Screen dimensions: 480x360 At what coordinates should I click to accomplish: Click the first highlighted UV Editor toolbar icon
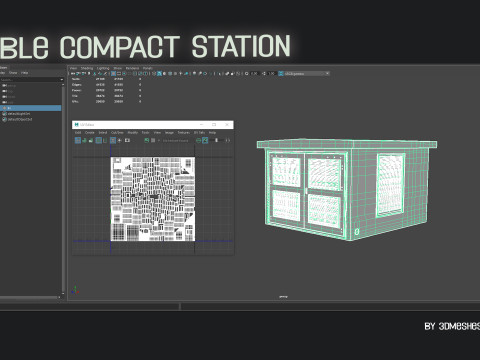[x=78, y=140]
